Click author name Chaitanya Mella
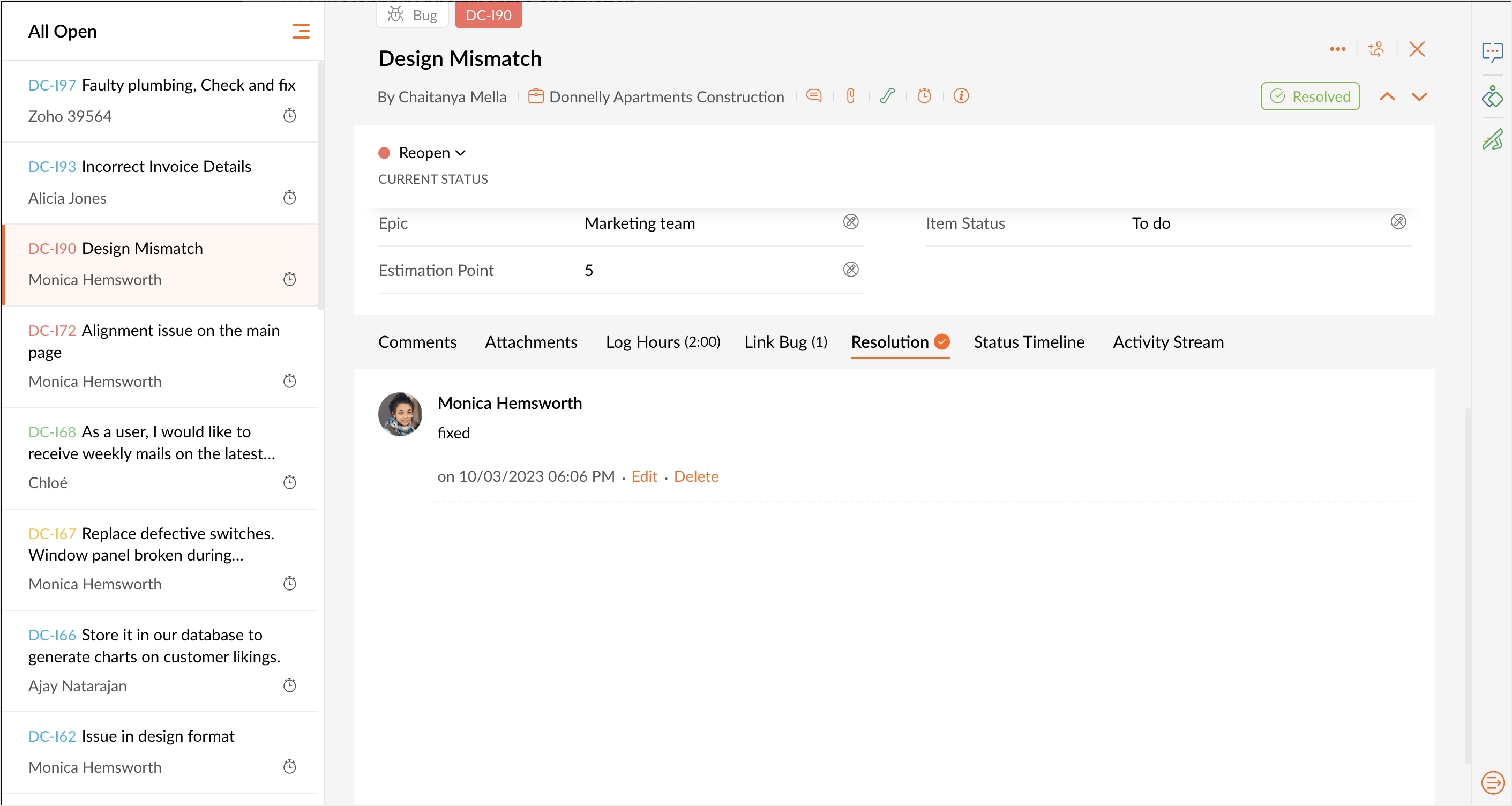1512x806 pixels. pos(453,97)
